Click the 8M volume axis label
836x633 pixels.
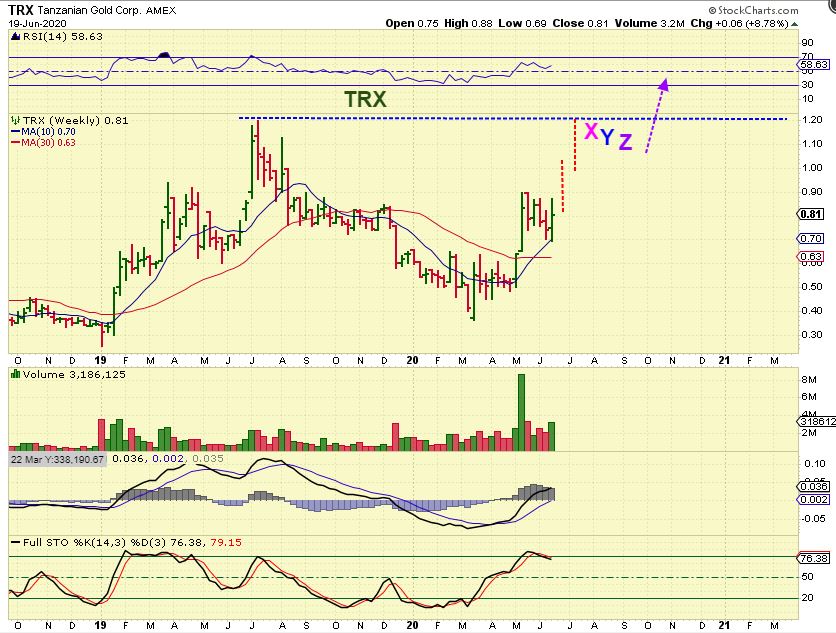click(x=809, y=380)
